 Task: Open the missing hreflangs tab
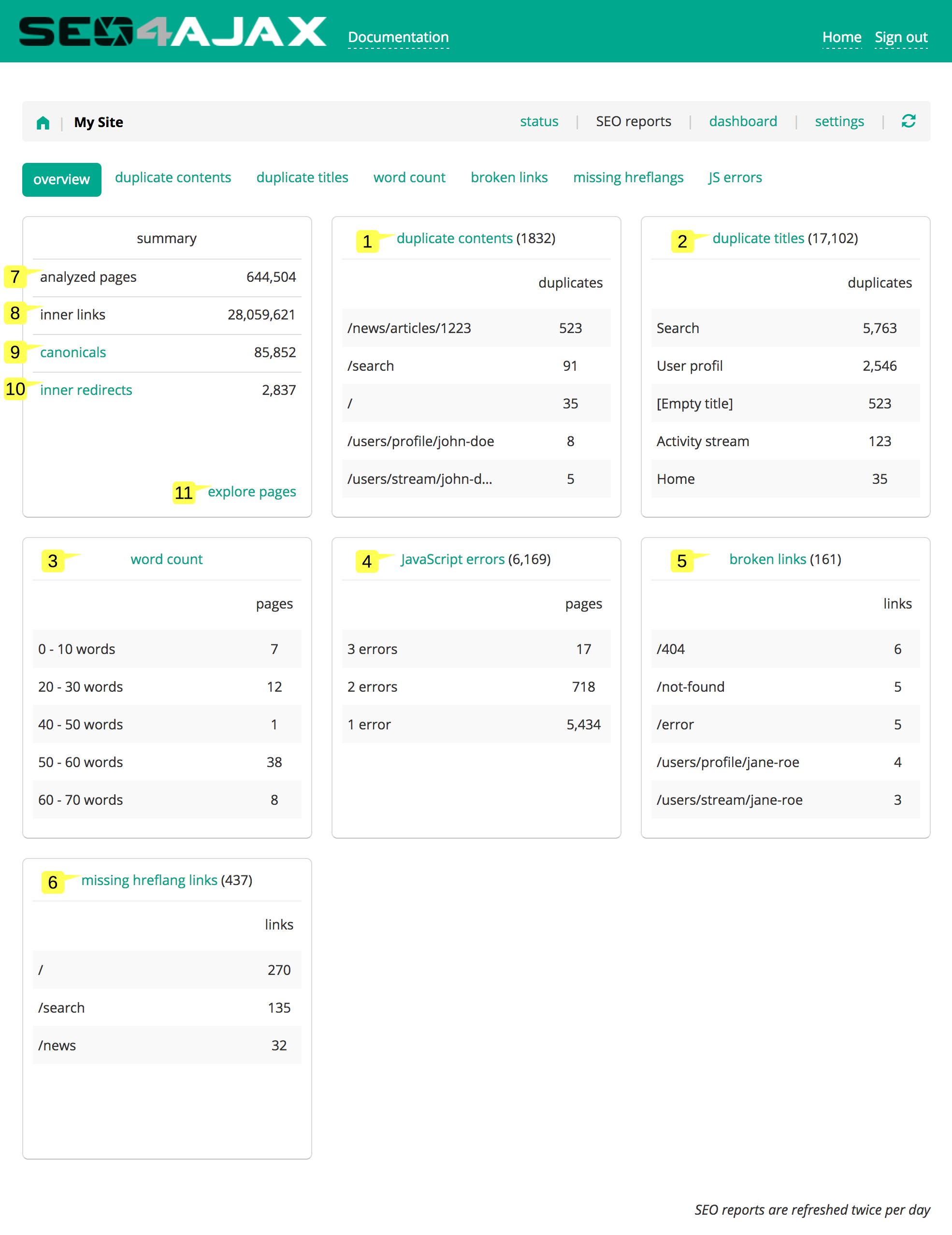click(x=628, y=177)
